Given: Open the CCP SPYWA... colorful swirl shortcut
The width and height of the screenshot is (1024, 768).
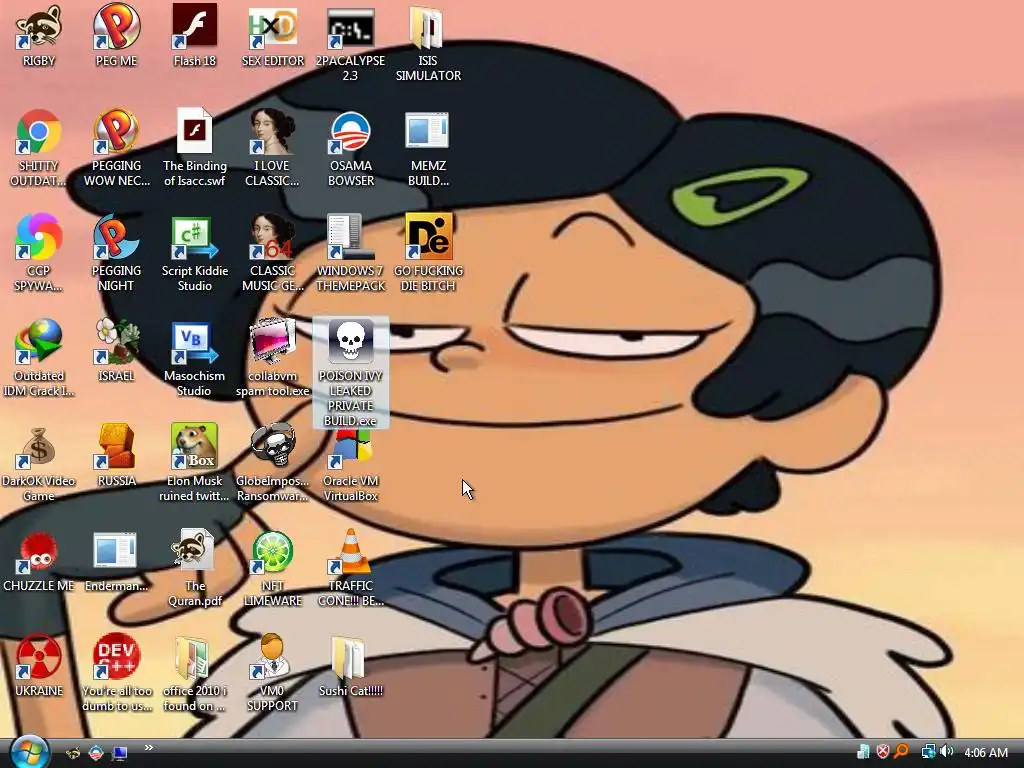Looking at the screenshot, I should click(x=39, y=237).
